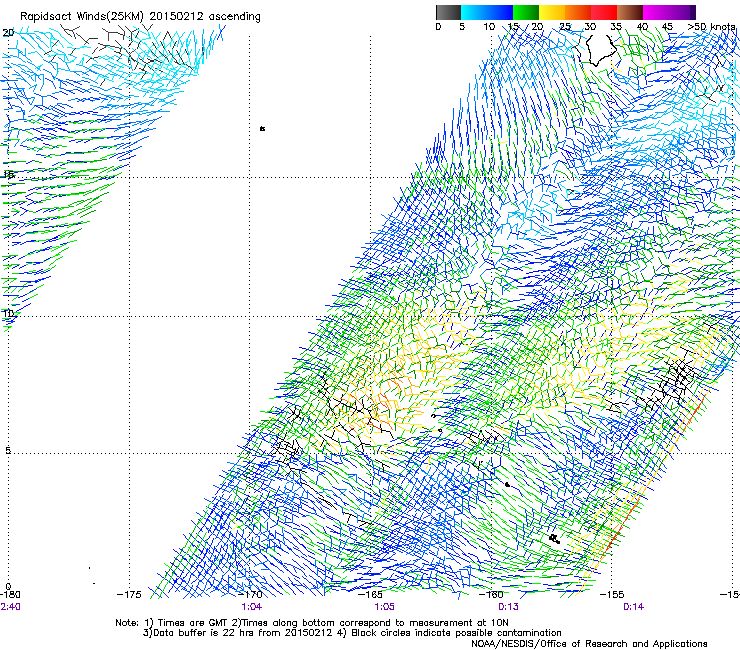
Task: Click the purple time label 1:05
Action: (x=384, y=607)
